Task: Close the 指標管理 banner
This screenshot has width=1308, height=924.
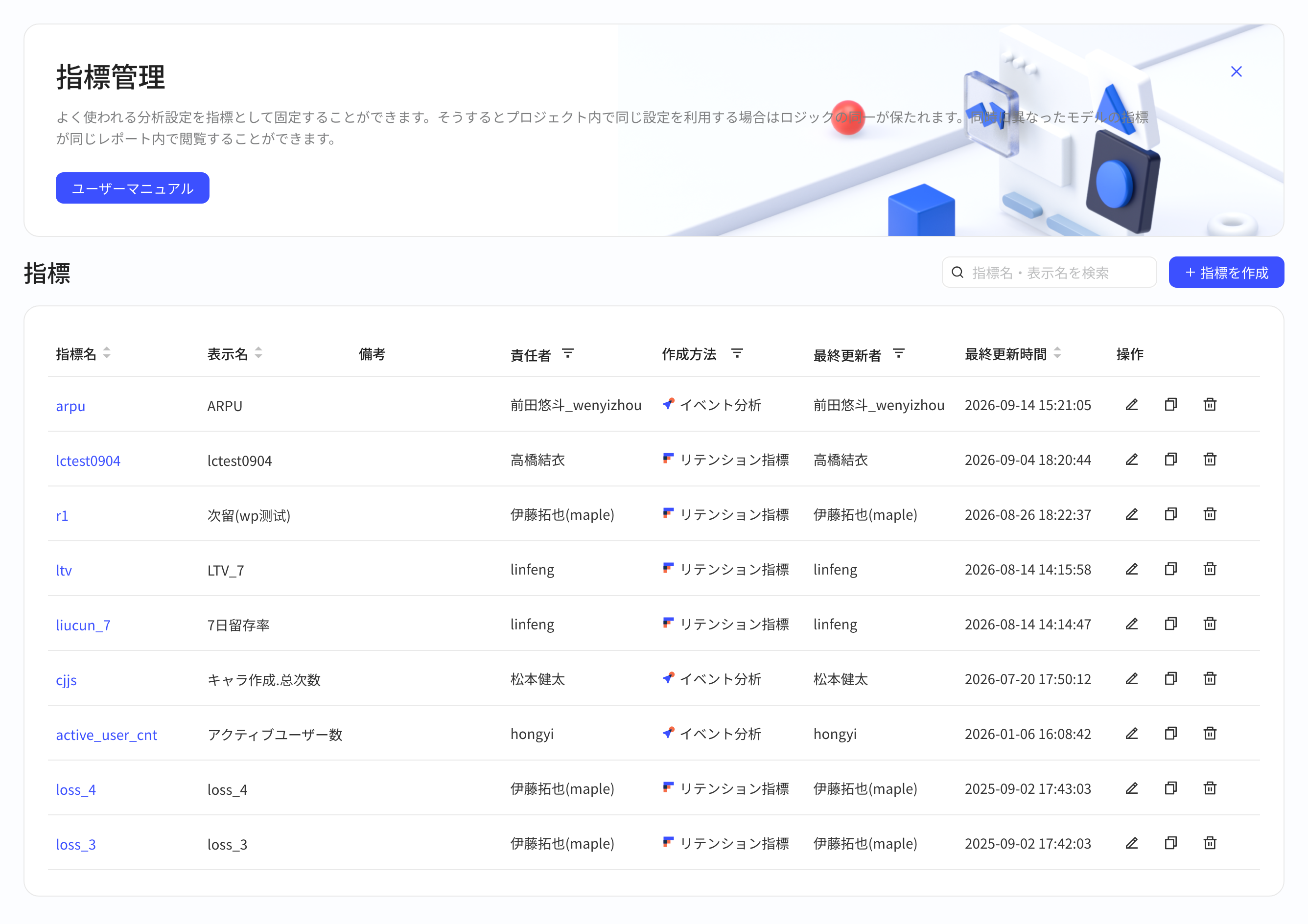Action: click(1236, 72)
